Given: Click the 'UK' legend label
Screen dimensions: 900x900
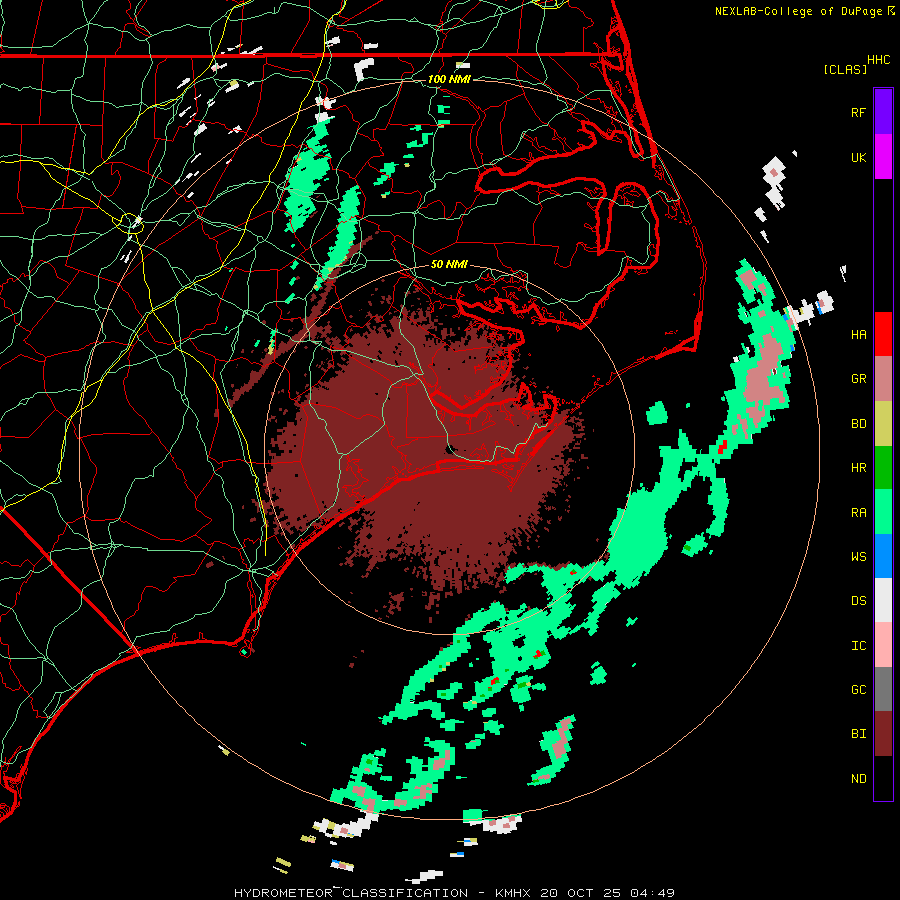Looking at the screenshot, I should (858, 157).
